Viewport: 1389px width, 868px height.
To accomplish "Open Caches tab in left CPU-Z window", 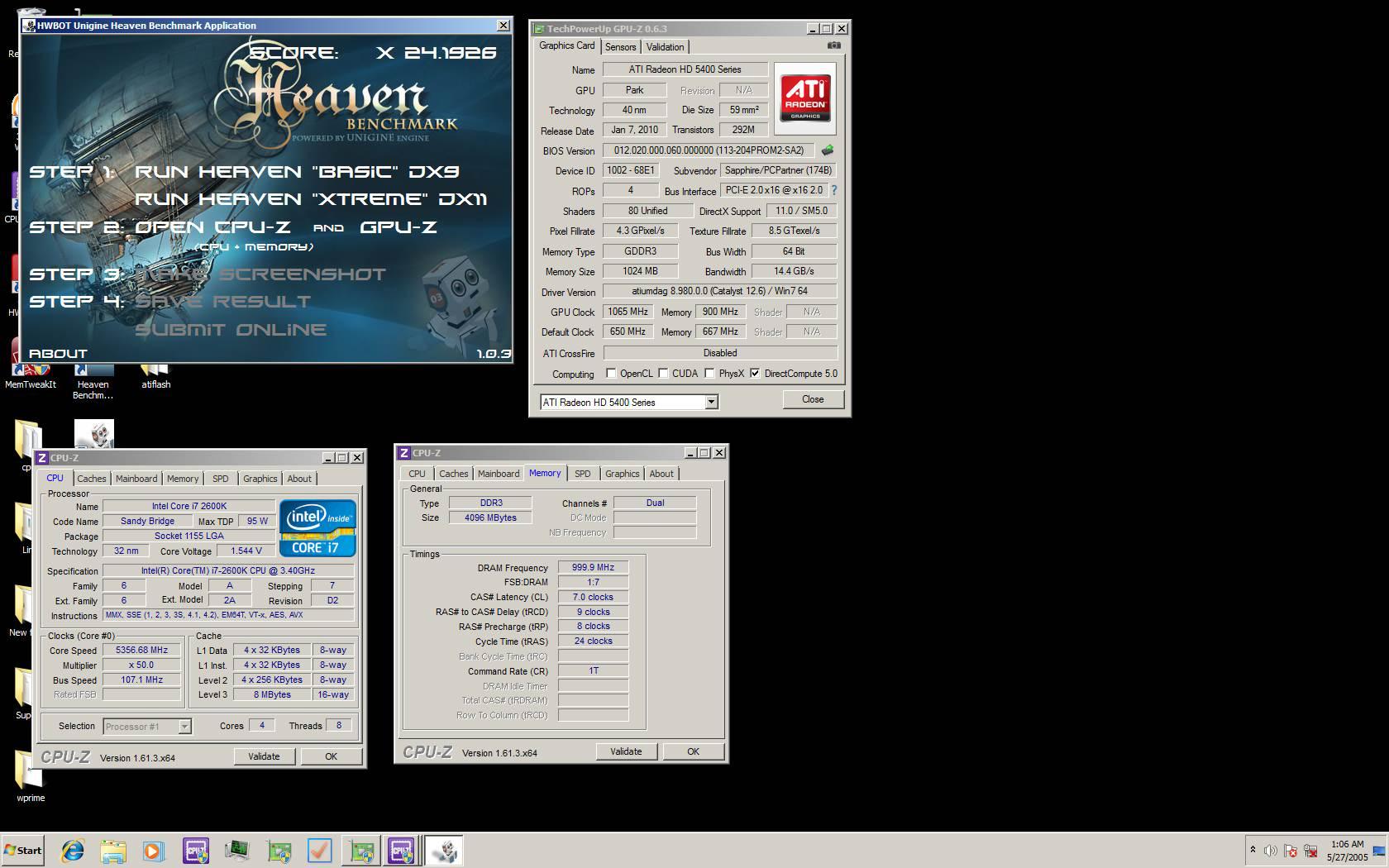I will click(92, 479).
